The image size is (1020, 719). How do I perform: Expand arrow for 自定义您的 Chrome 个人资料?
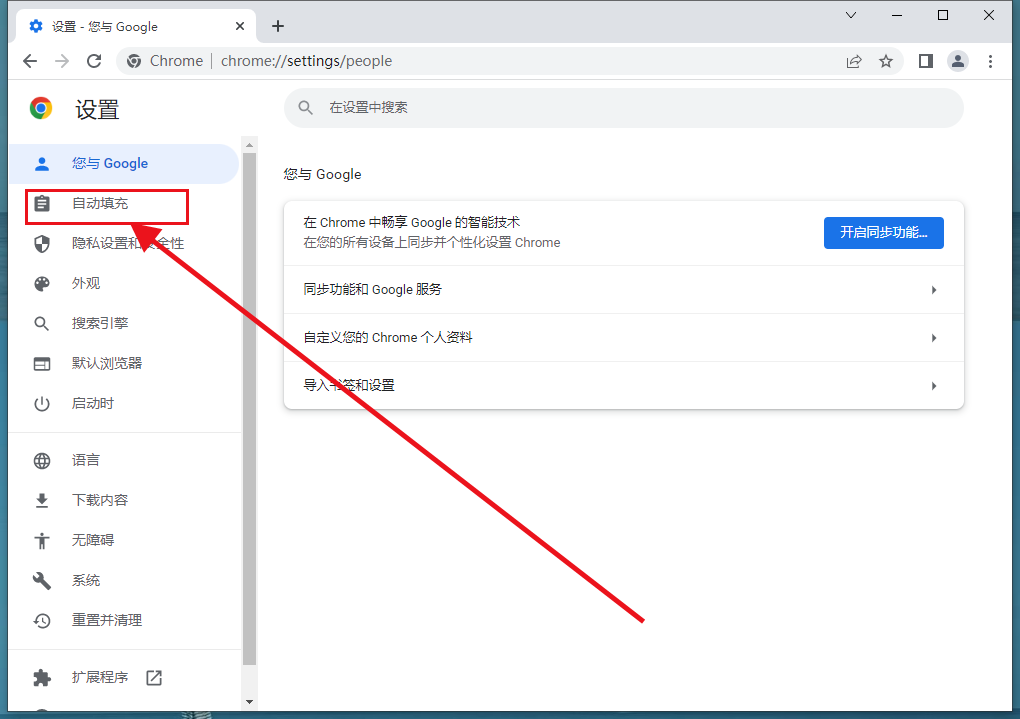933,338
